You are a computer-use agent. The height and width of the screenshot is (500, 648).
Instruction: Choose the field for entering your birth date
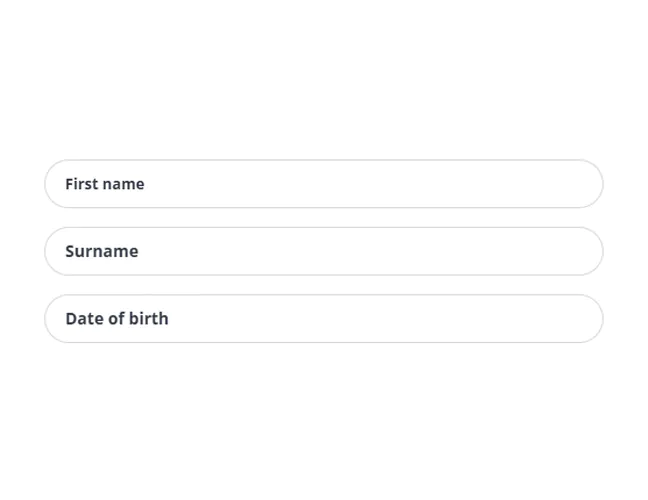coord(323,319)
